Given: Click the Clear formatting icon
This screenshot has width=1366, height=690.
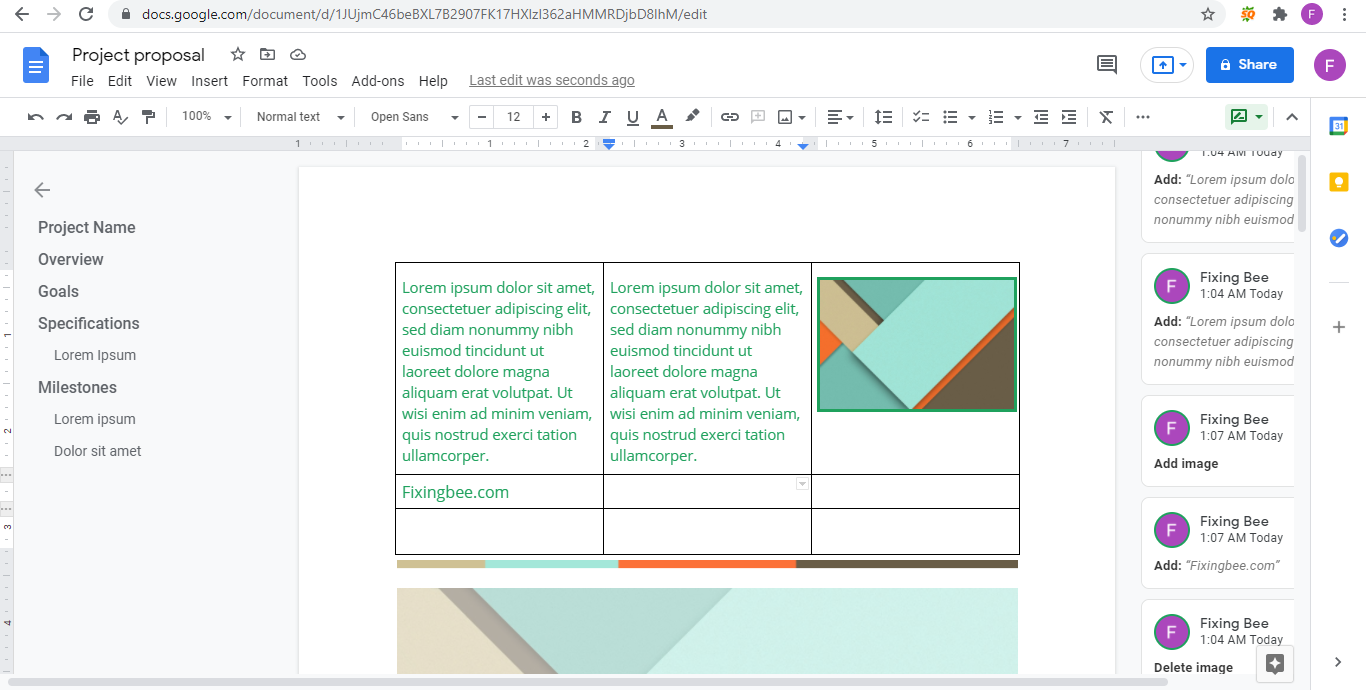Looking at the screenshot, I should point(1106,117).
